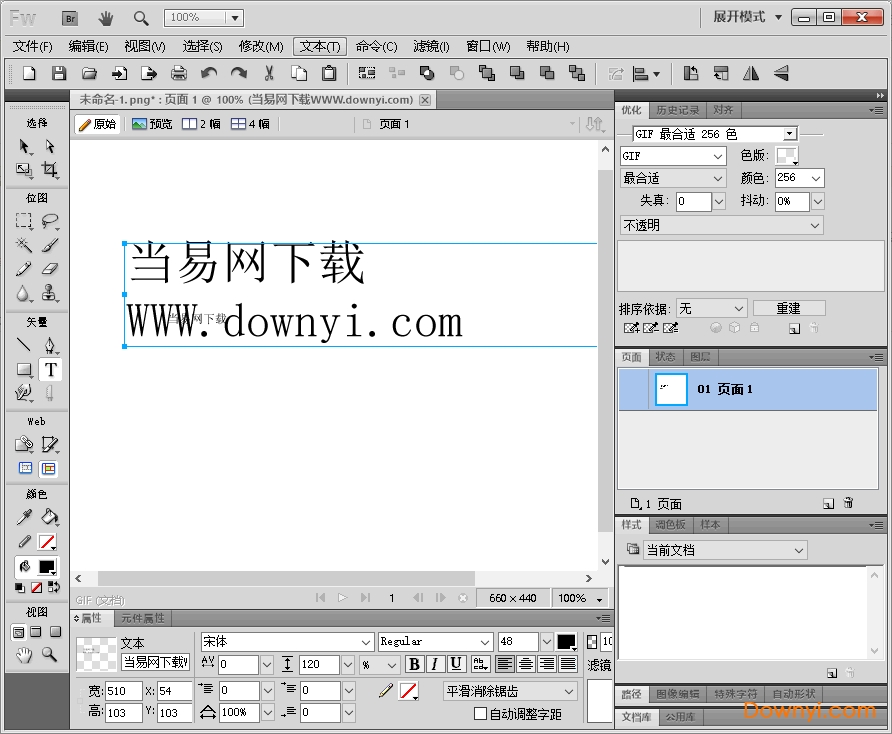Click the Save disk icon
Image resolution: width=892 pixels, height=734 pixels.
click(x=59, y=73)
